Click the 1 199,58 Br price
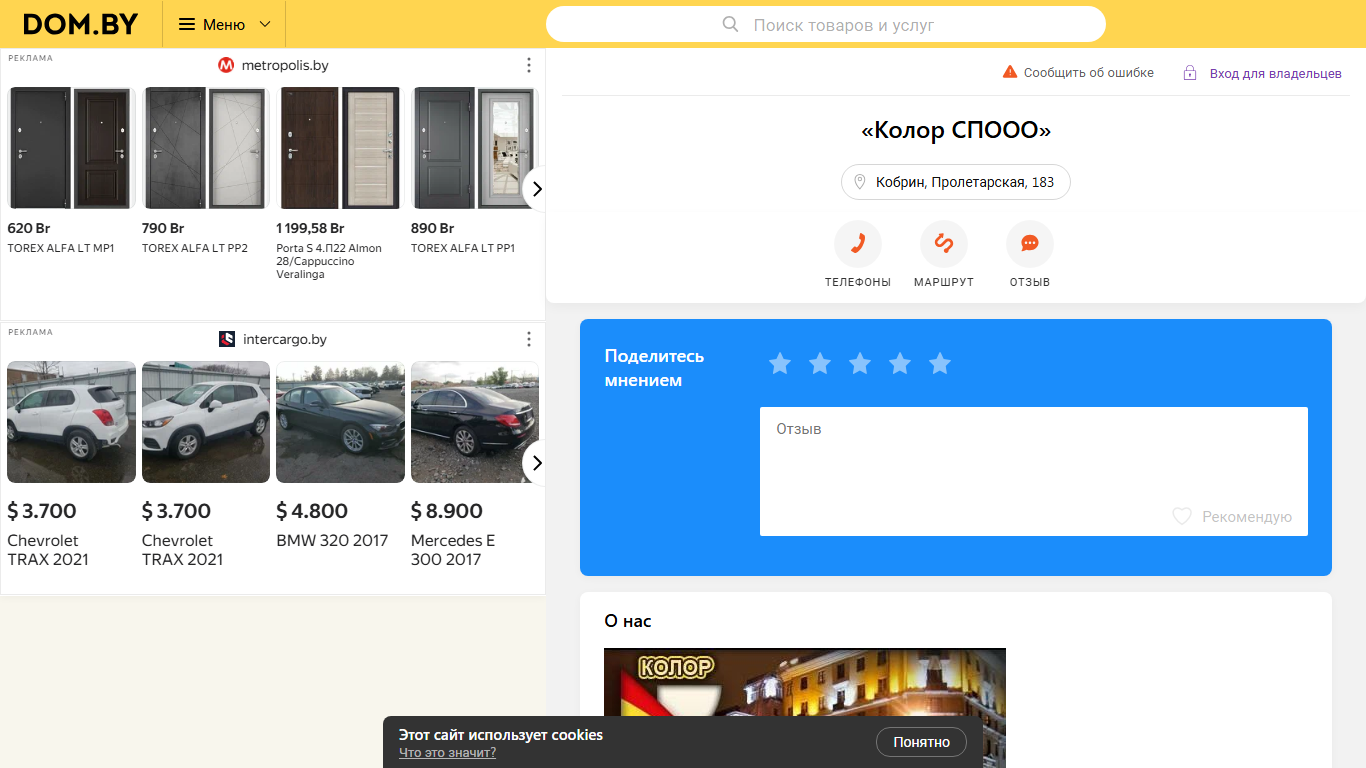Screen dimensions: 1366x768 310,228
